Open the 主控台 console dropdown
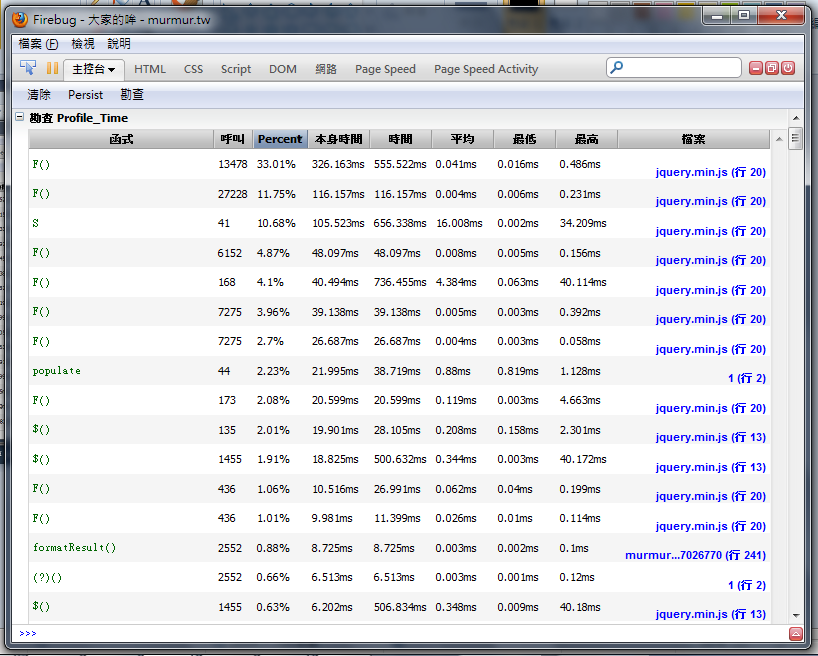This screenshot has height=656, width=818. click(94, 69)
